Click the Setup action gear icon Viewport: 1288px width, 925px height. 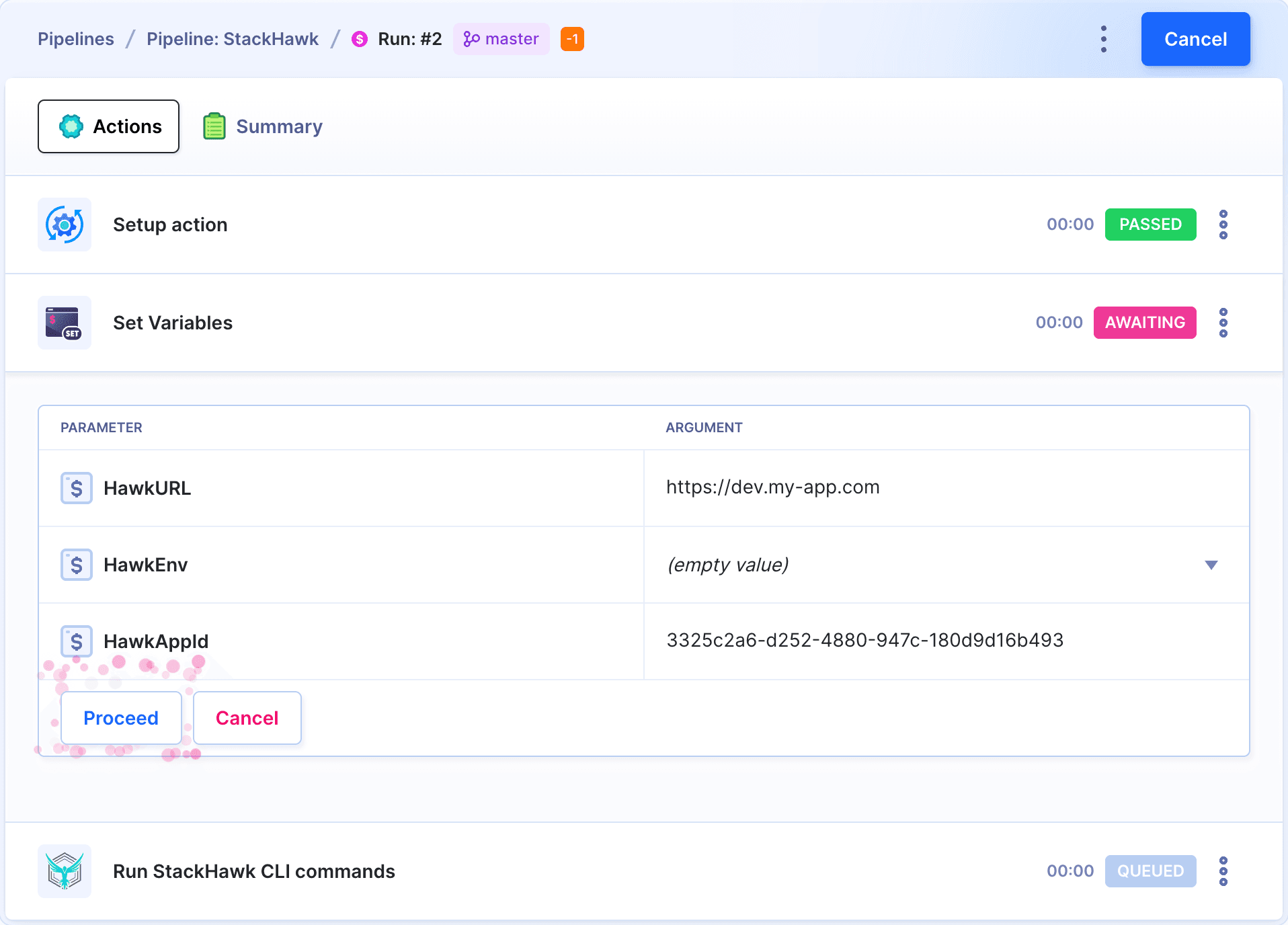click(x=65, y=225)
